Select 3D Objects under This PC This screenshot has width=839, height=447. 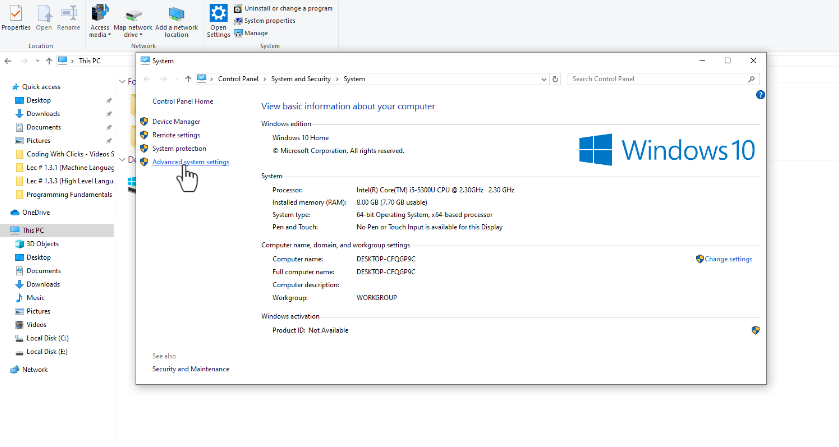(x=42, y=244)
